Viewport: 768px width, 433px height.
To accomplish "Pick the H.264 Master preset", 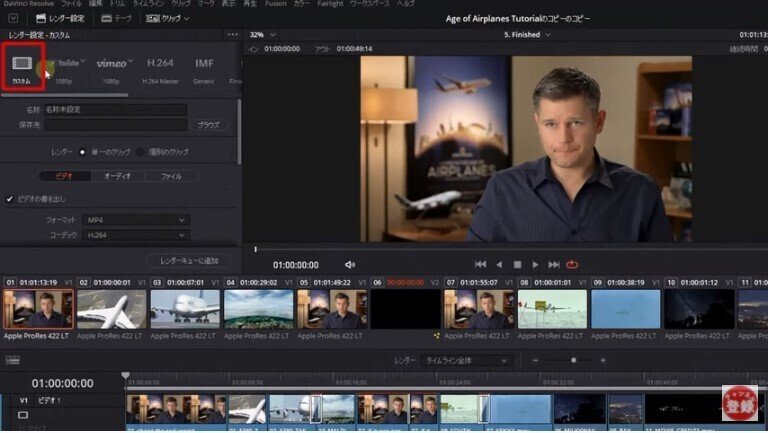I will (160, 66).
